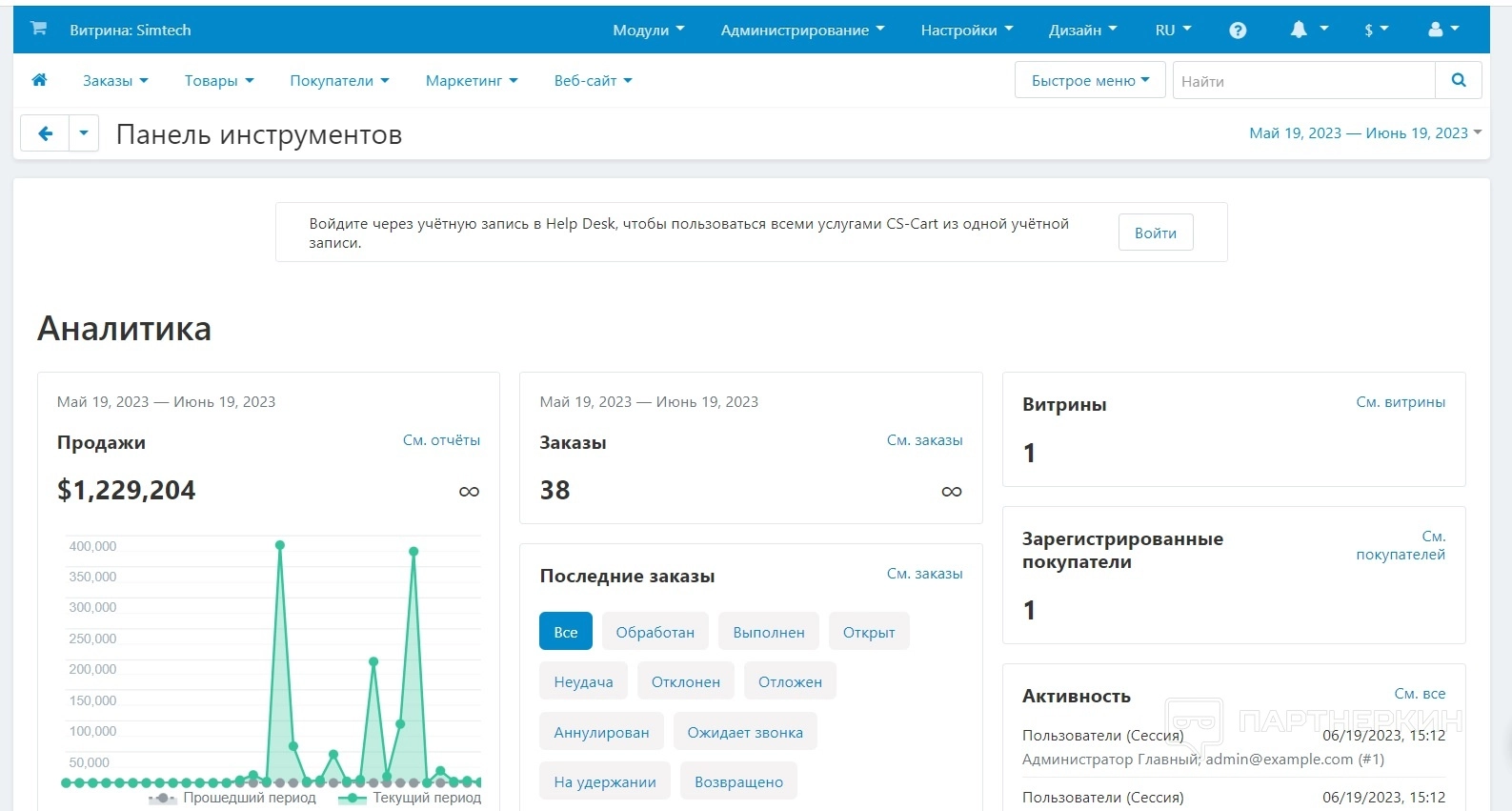This screenshot has height=811, width=1512.
Task: Click the infinity icon in Sales card
Action: click(469, 492)
